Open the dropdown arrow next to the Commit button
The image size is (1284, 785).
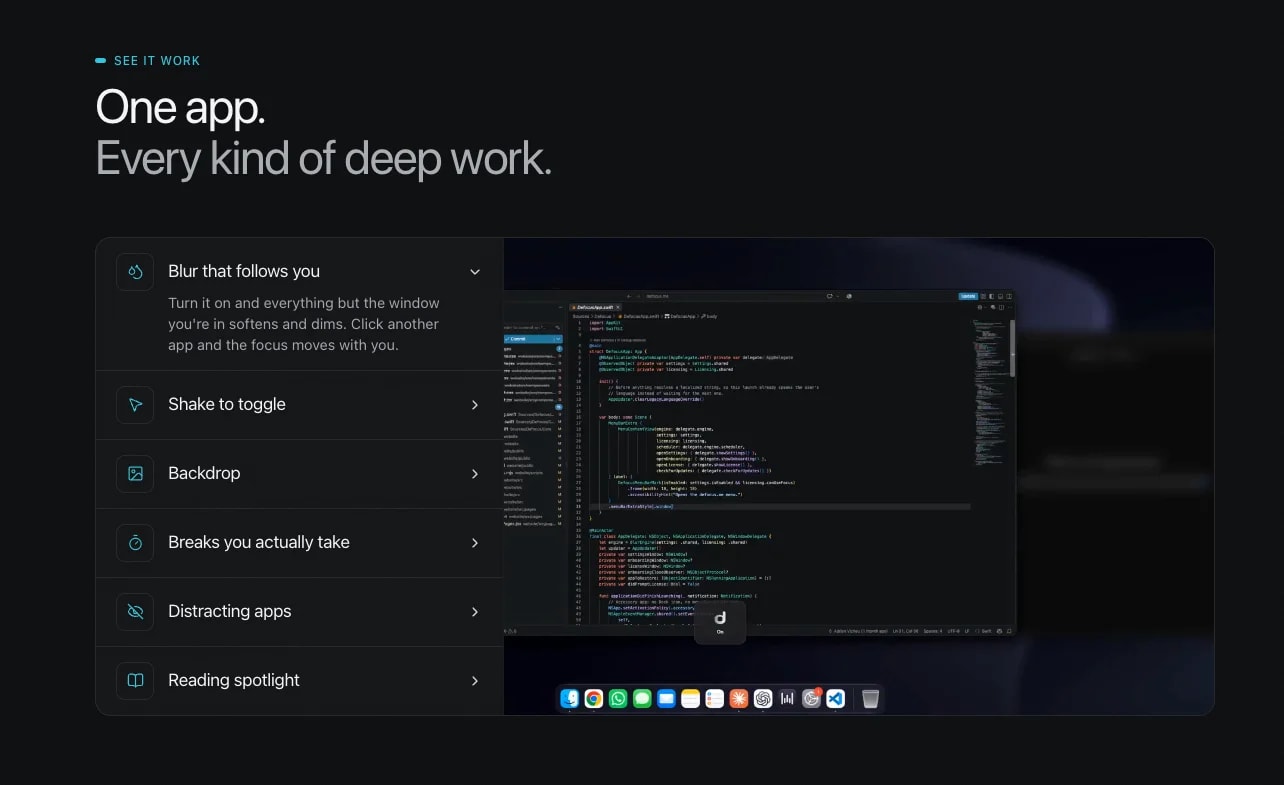558,339
